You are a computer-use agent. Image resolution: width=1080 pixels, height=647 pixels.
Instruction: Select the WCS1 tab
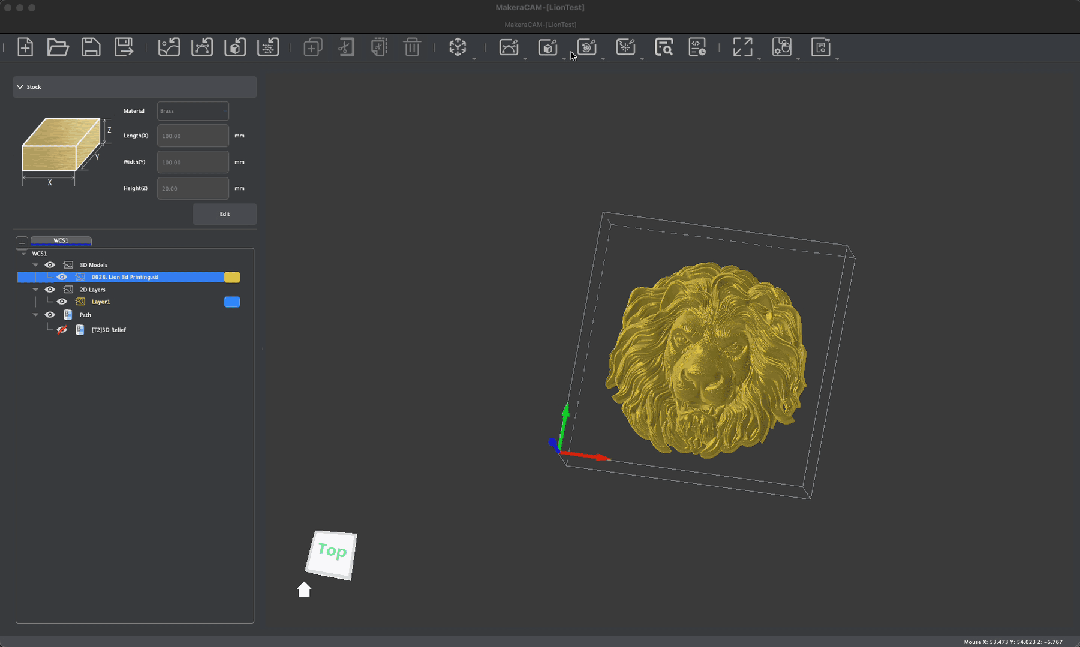click(61, 241)
